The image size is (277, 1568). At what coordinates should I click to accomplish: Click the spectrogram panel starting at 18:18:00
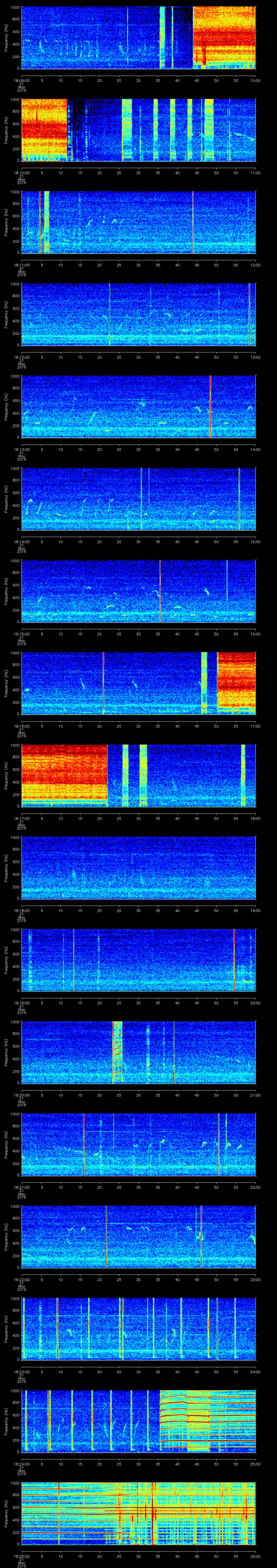pyautogui.click(x=139, y=868)
